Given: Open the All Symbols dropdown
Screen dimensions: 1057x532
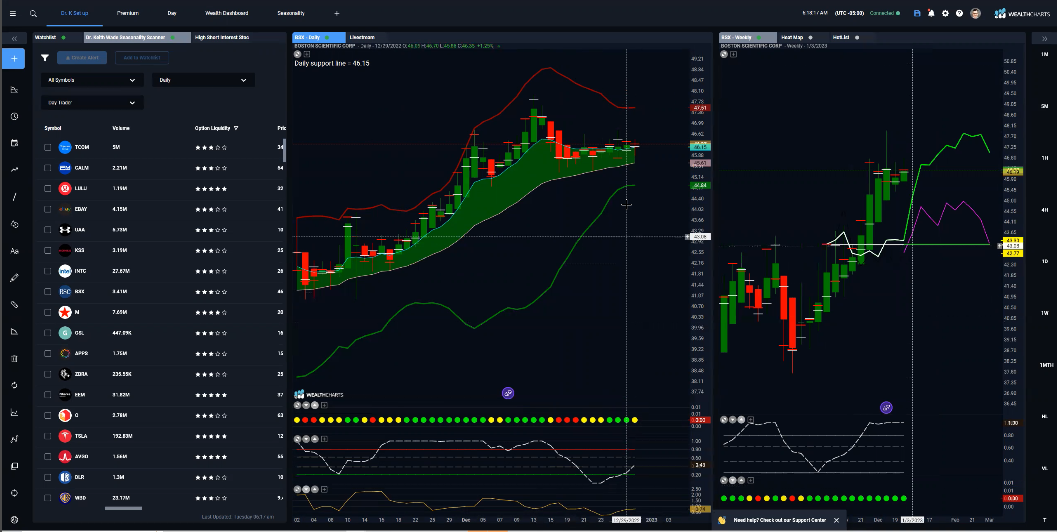Looking at the screenshot, I should click(92, 80).
